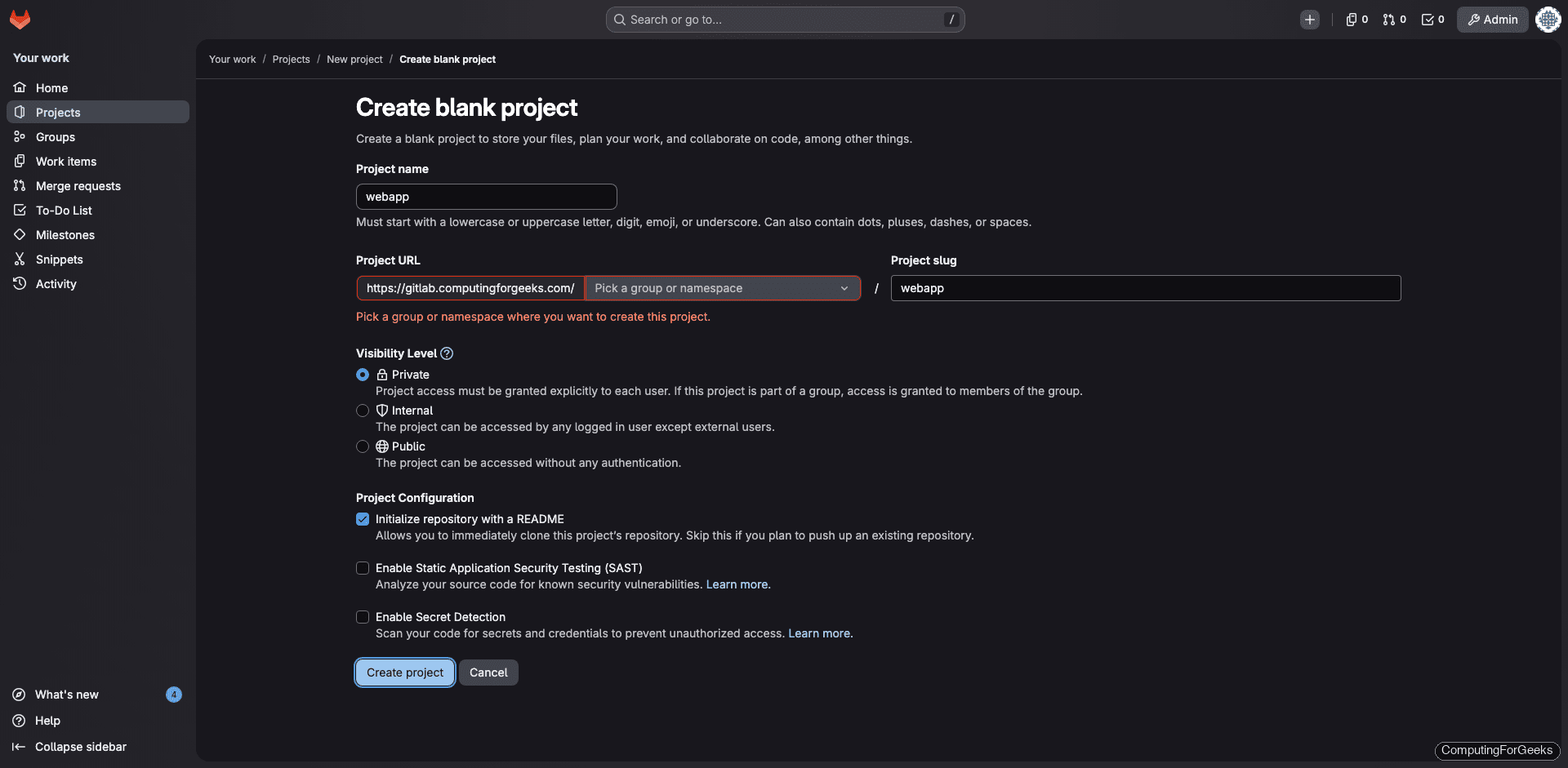Click the Create project button
This screenshot has width=1568, height=768.
tap(404, 673)
